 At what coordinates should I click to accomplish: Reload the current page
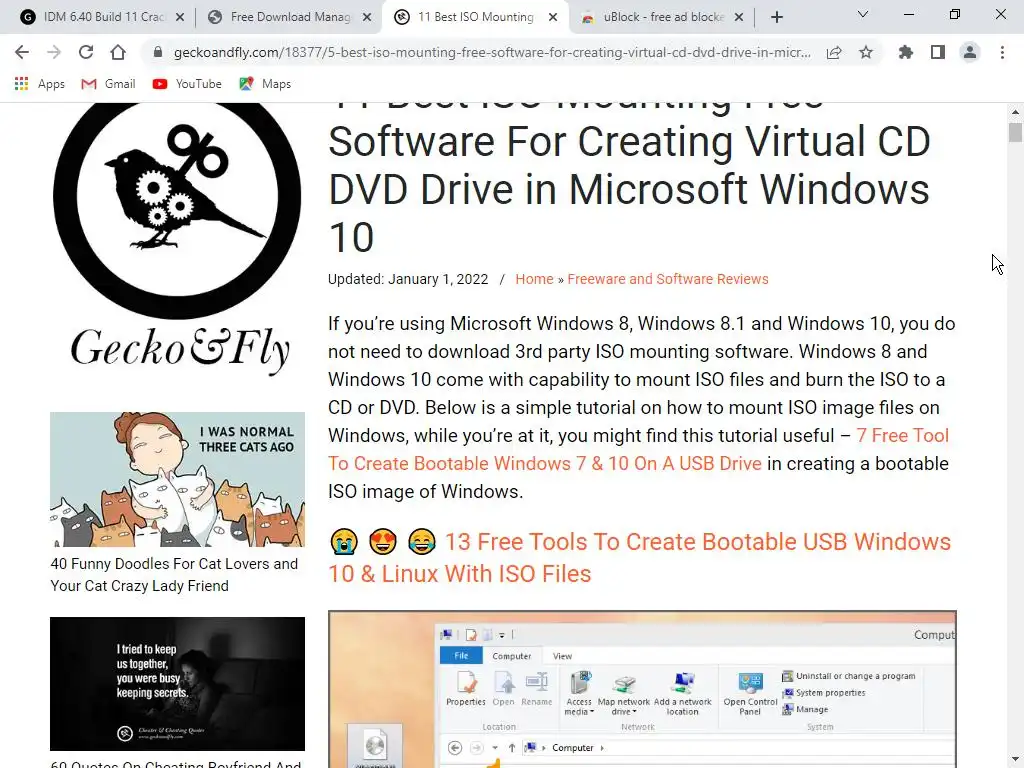(x=86, y=52)
